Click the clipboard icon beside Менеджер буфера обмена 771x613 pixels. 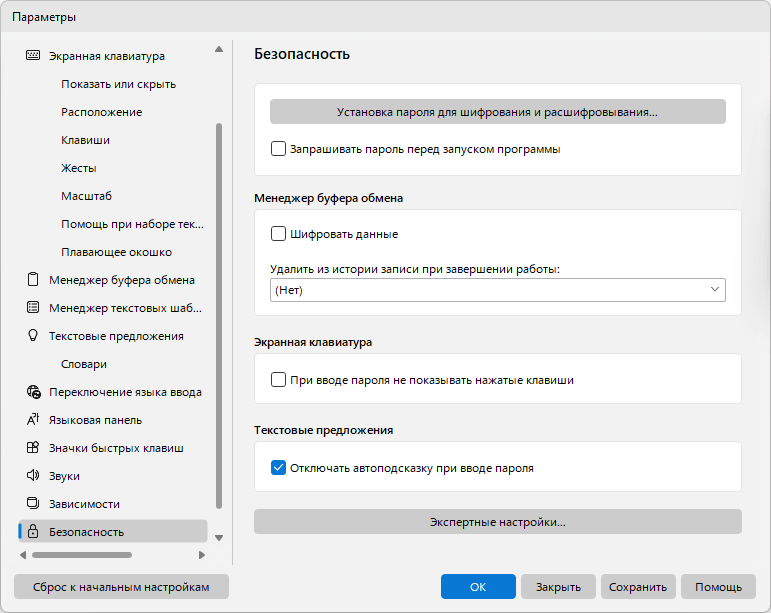33,279
